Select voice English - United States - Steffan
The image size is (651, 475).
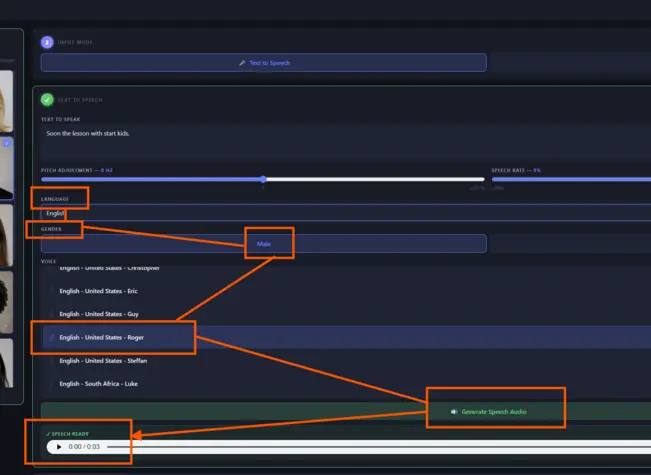click(x=347, y=361)
